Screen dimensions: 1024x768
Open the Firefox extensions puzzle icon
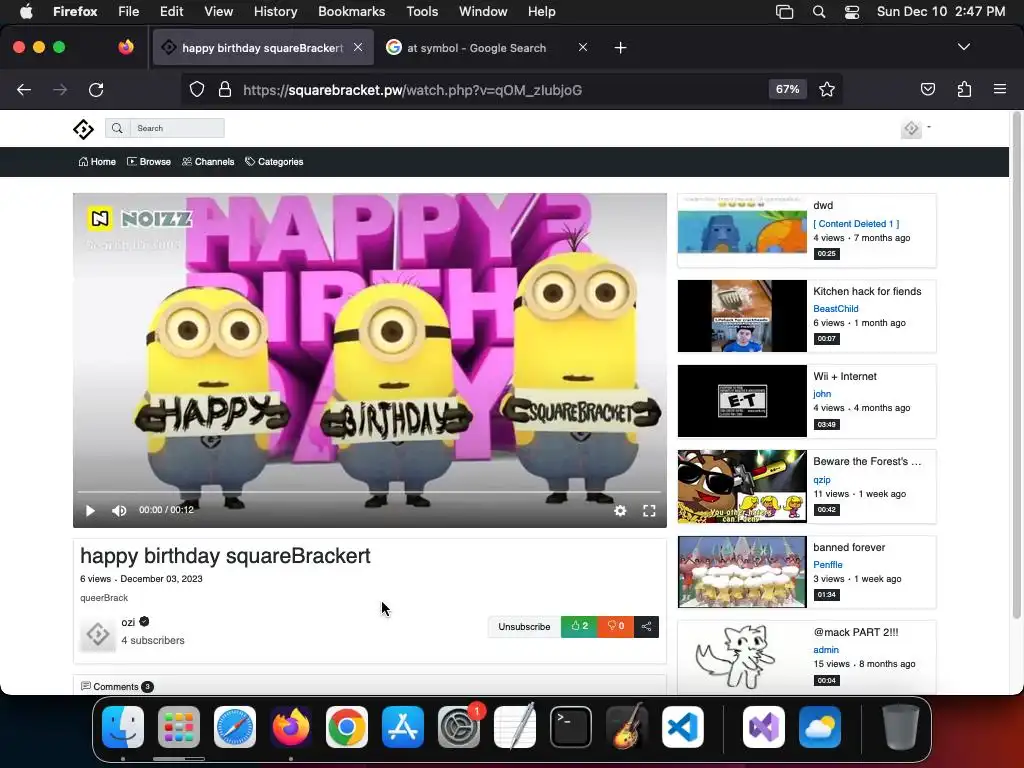click(964, 89)
